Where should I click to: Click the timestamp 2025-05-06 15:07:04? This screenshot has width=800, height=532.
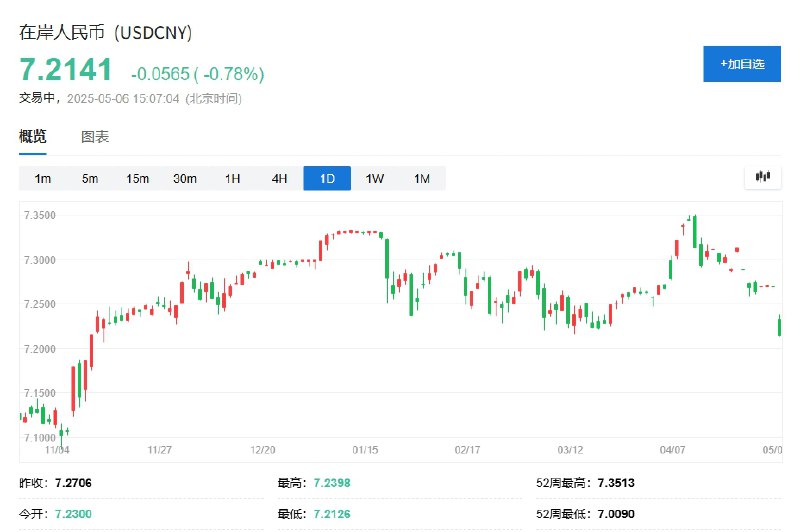pyautogui.click(x=123, y=98)
